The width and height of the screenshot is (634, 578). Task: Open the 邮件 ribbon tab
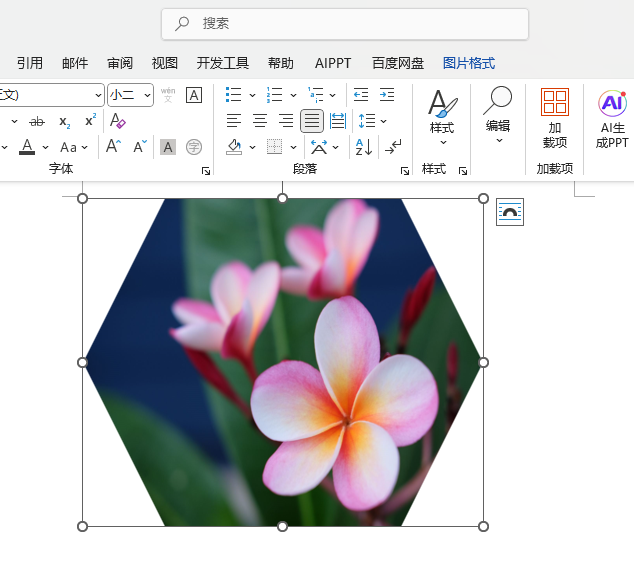point(75,63)
